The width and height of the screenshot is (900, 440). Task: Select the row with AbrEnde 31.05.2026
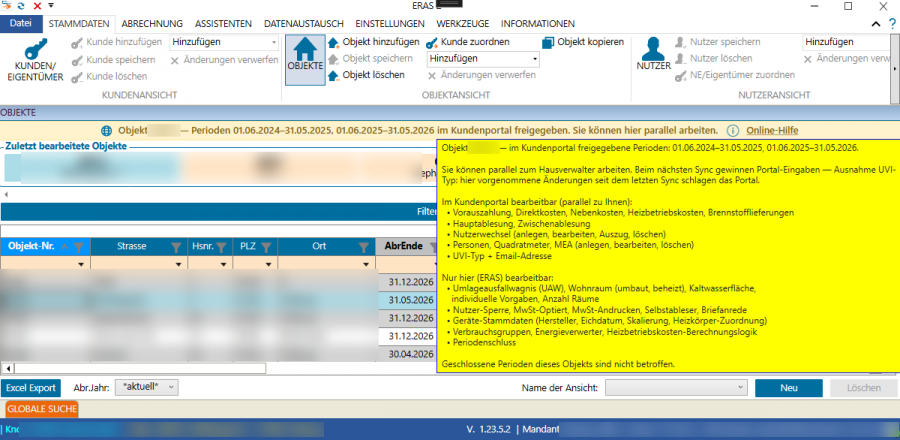(x=218, y=300)
